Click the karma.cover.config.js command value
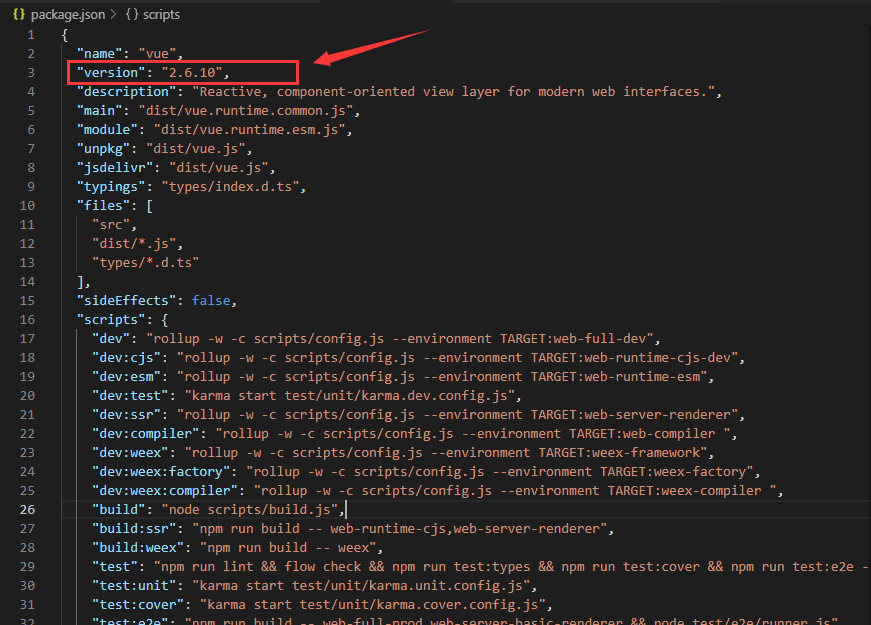Image resolution: width=871 pixels, height=625 pixels. 373,604
